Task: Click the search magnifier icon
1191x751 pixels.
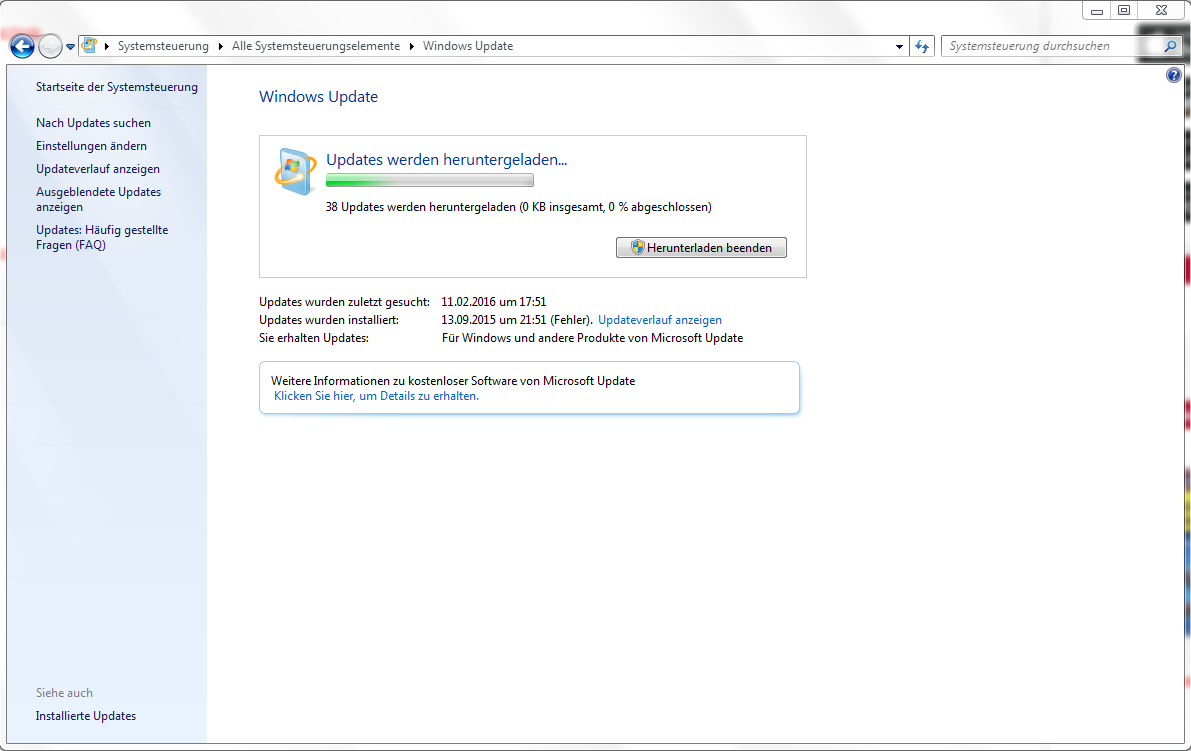Action: pos(1170,46)
